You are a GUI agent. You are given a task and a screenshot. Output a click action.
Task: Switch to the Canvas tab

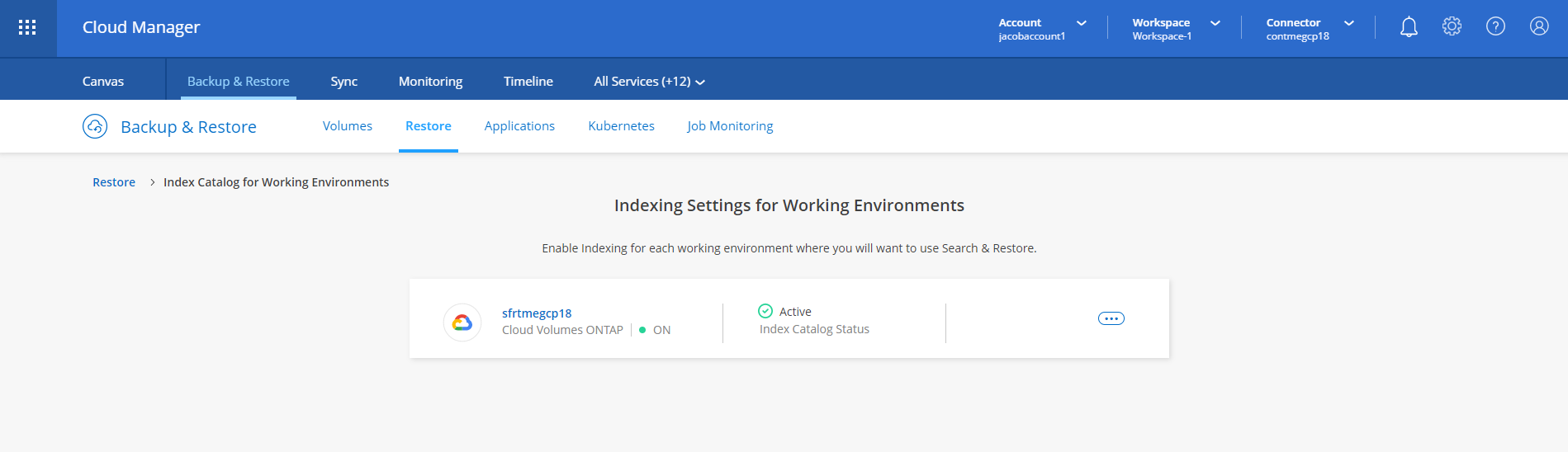click(103, 82)
